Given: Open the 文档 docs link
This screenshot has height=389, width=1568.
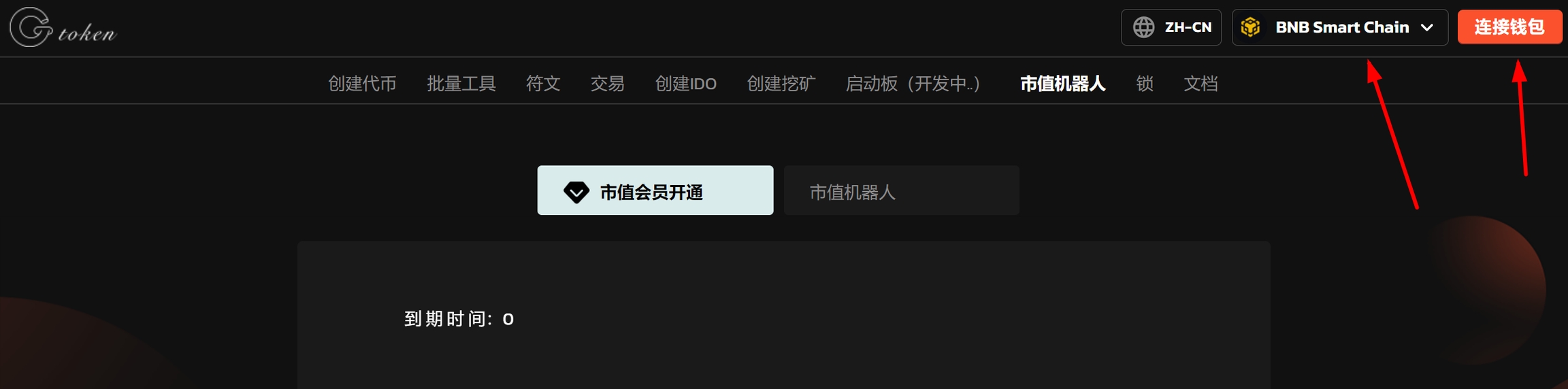Looking at the screenshot, I should (1200, 84).
